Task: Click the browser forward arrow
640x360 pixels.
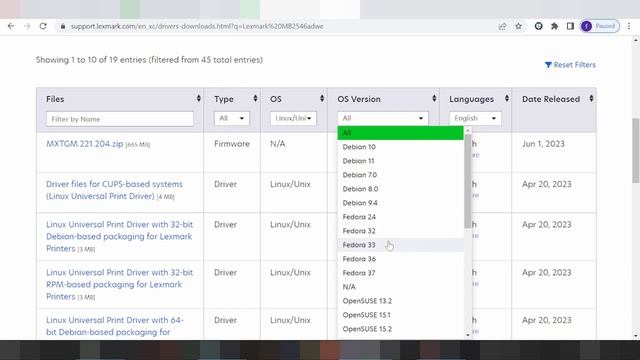Action: point(27,26)
